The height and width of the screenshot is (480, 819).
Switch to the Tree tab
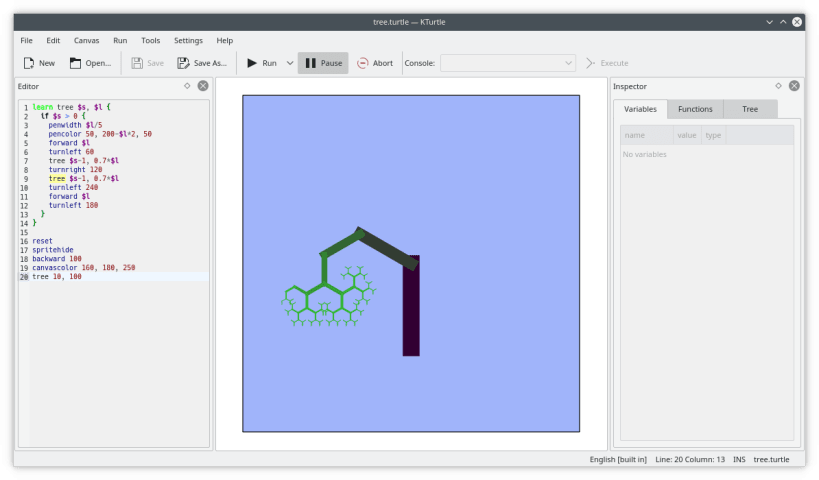click(x=750, y=109)
